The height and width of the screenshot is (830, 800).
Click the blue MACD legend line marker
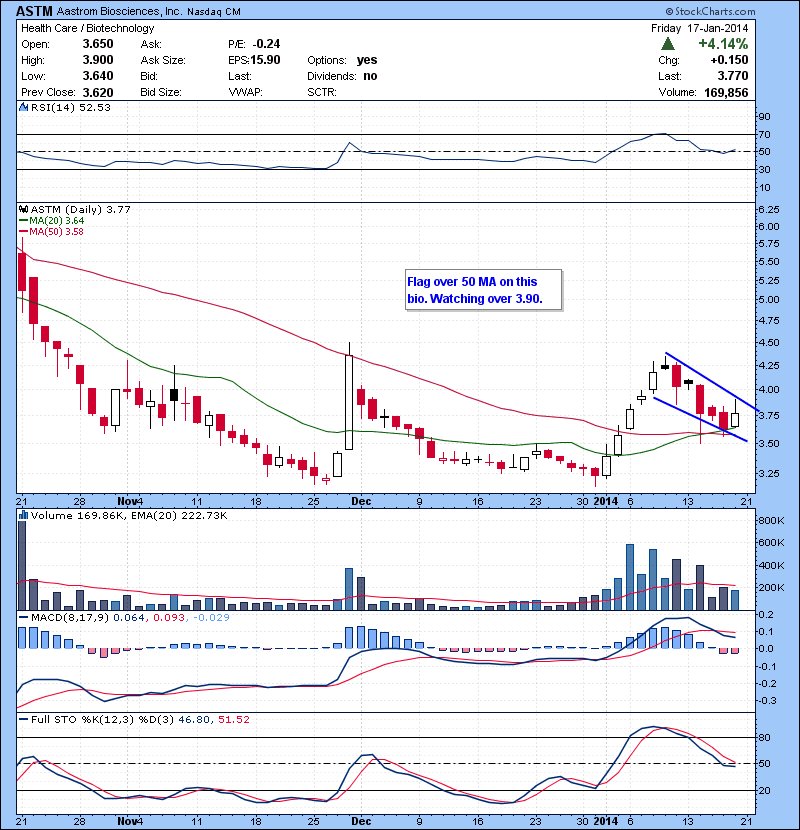[23, 617]
